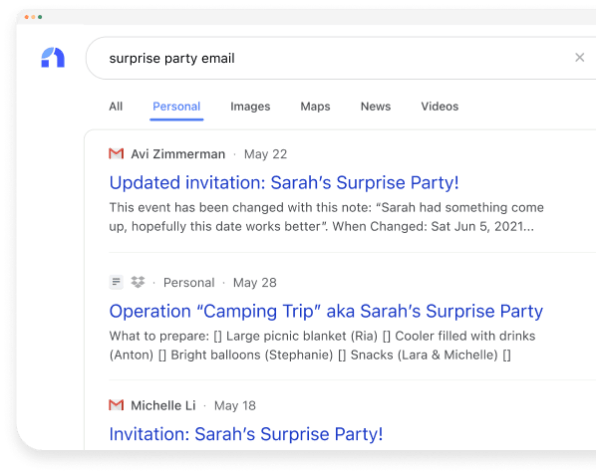Click the Michelle Li sender name
Screen dimensions: 596x475
[163, 406]
